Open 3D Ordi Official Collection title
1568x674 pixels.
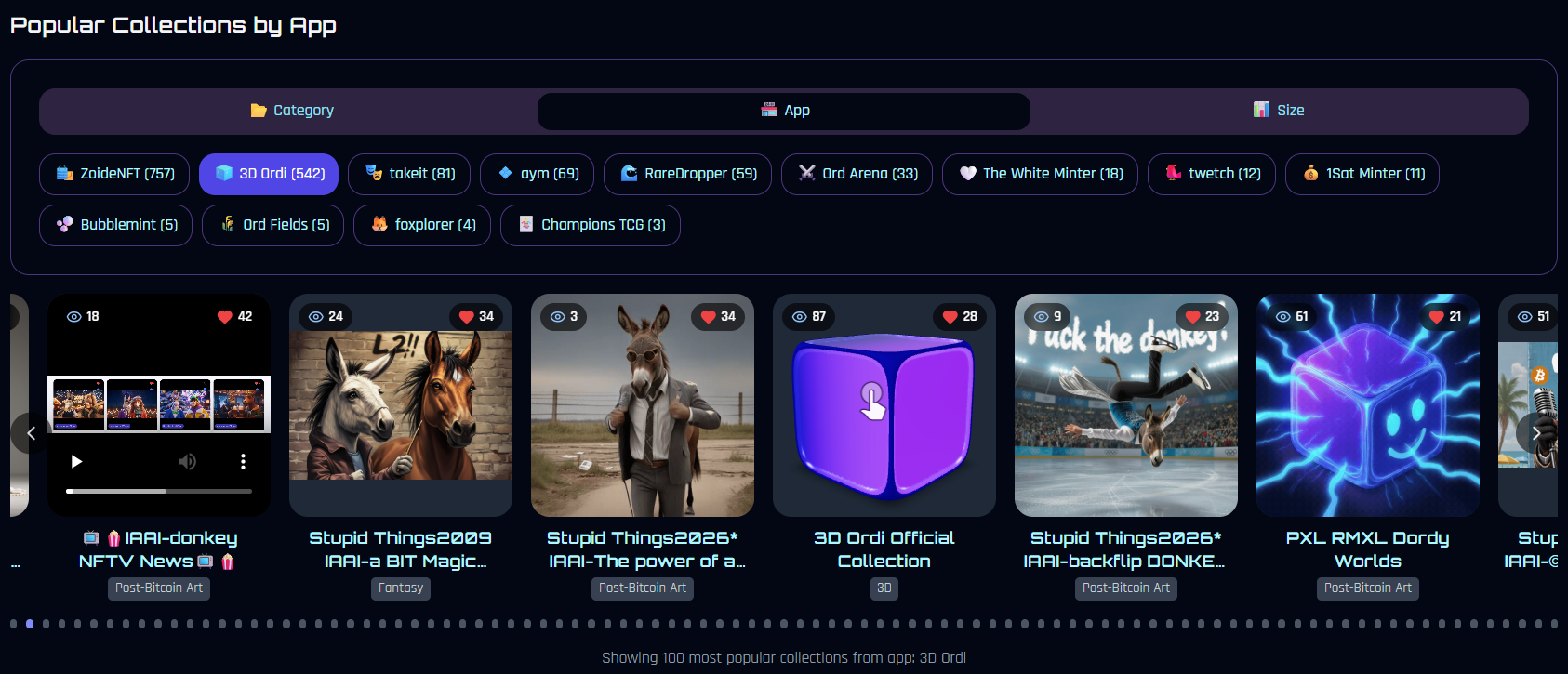click(x=884, y=549)
